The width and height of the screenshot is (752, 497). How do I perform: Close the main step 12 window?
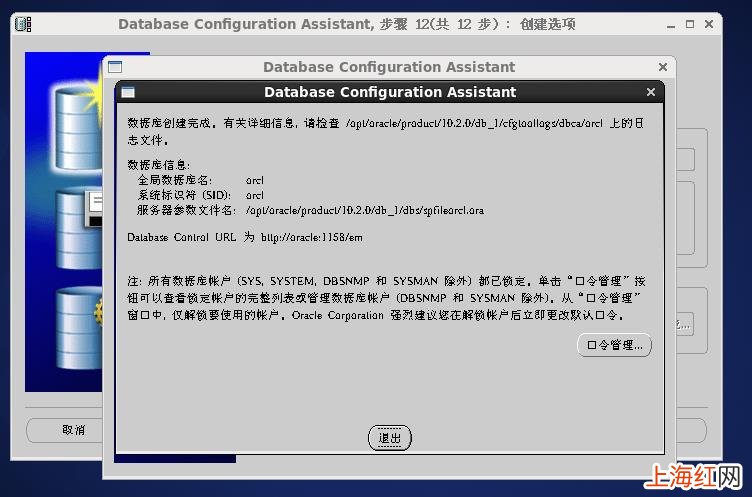709,24
